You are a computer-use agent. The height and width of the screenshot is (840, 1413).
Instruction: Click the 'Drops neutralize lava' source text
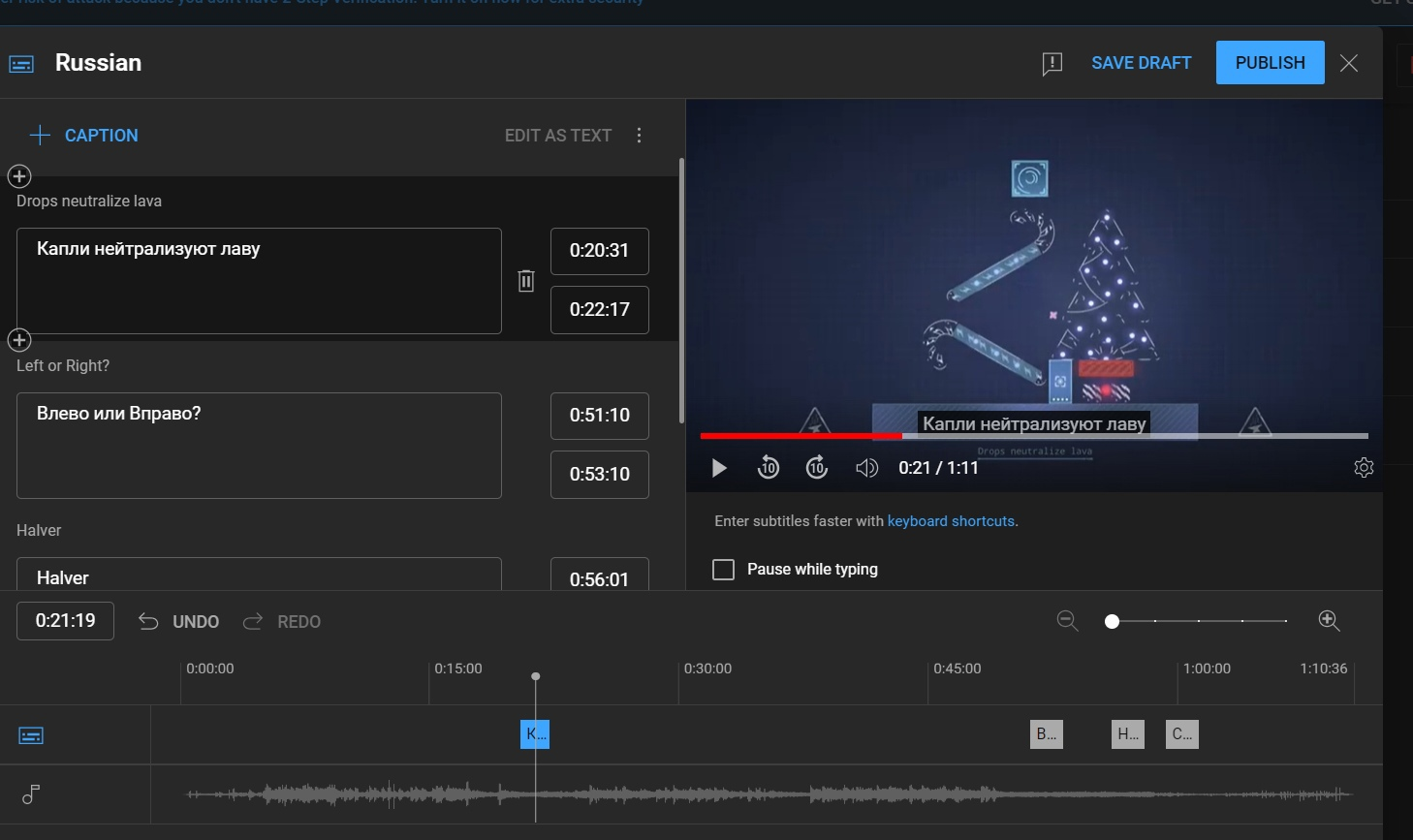(89, 202)
